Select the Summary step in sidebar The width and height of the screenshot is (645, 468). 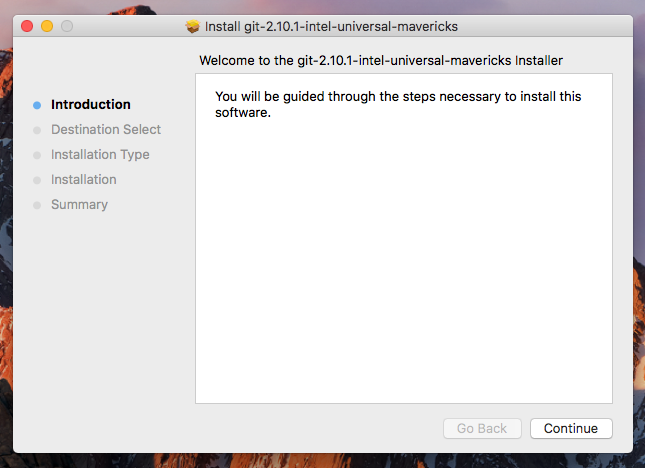tap(79, 205)
